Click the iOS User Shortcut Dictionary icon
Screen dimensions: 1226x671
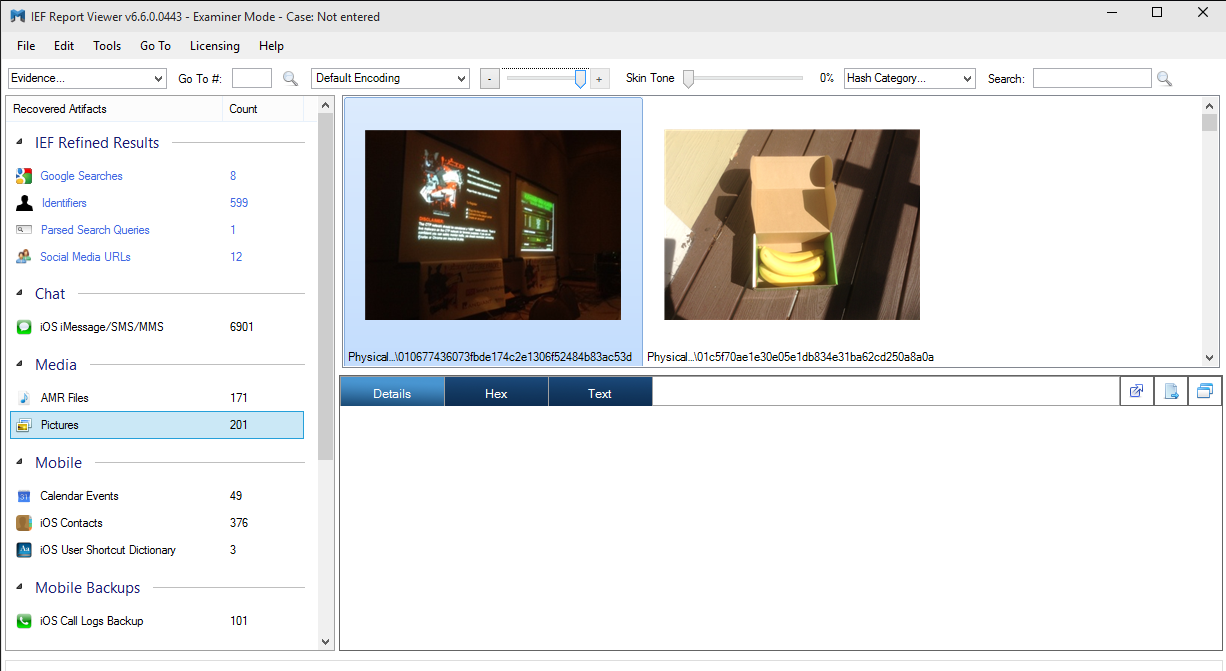(24, 550)
